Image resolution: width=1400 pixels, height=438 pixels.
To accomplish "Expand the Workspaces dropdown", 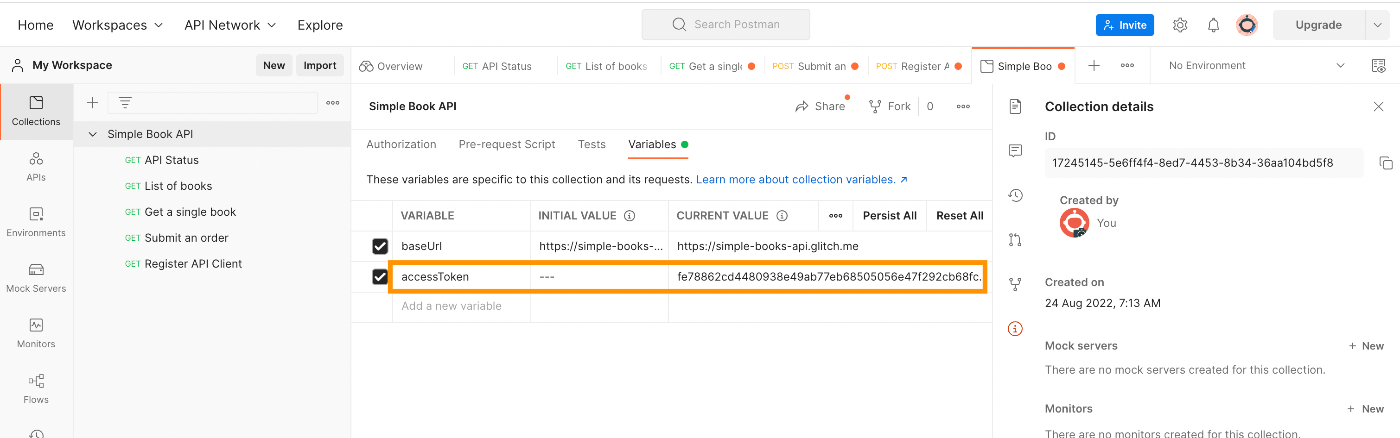I will (x=117, y=25).
